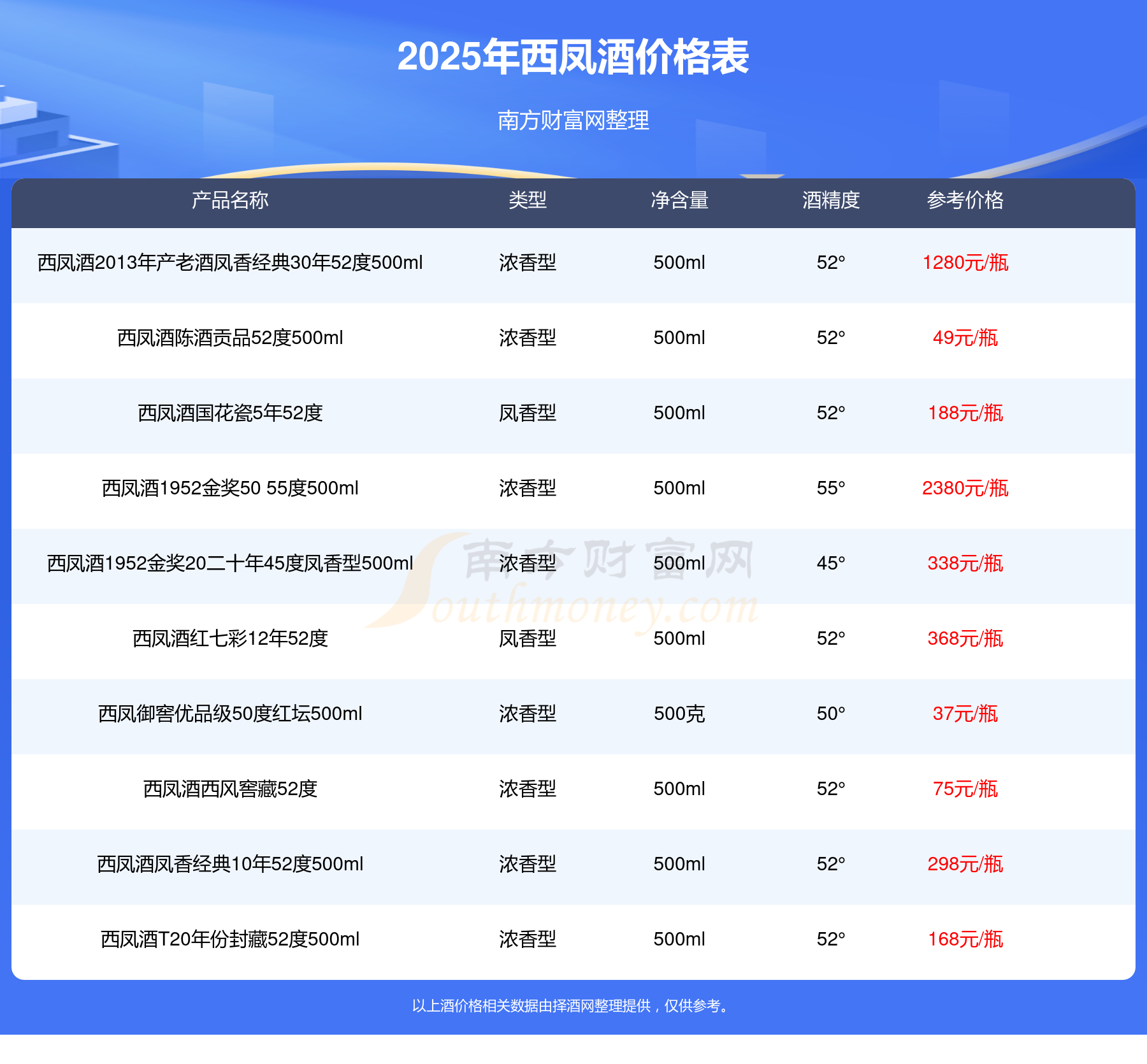Click 浓香型 in the 陈酒贡品 row

528,338
